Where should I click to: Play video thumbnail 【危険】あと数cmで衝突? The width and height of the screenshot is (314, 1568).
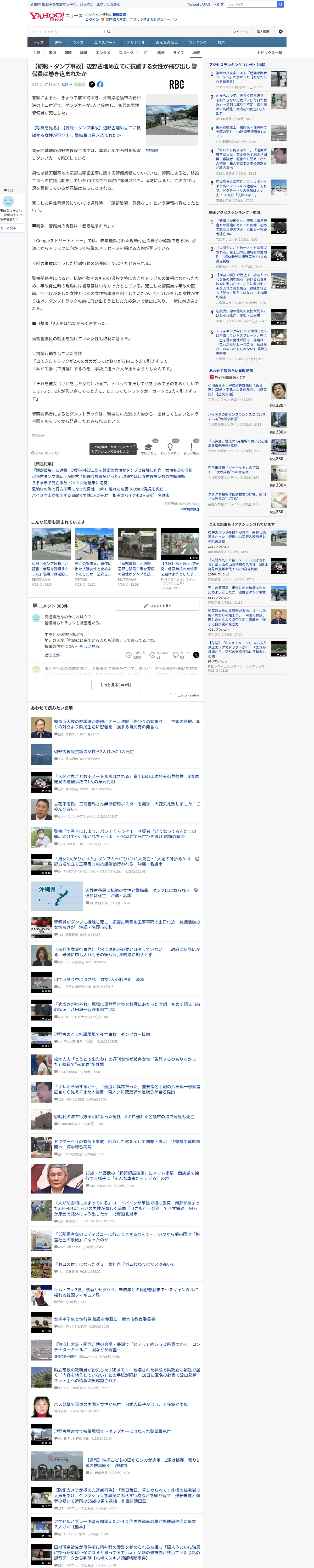(180, 544)
